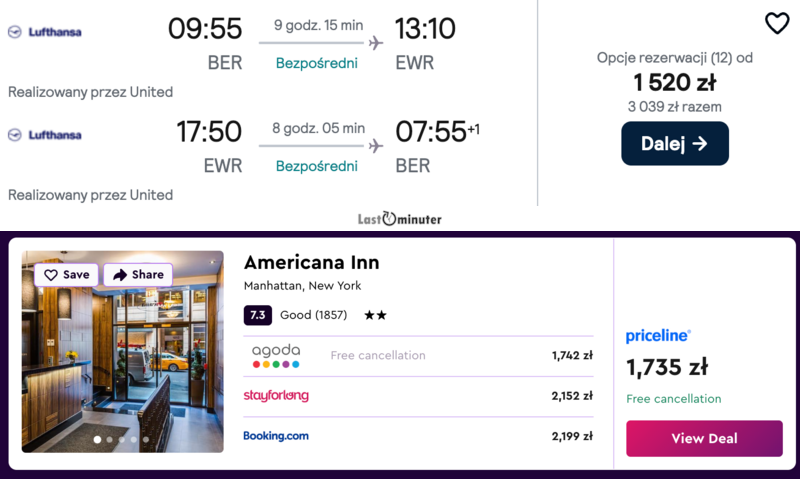
Task: Click the 1,742 zł agoda price
Action: coord(572,355)
